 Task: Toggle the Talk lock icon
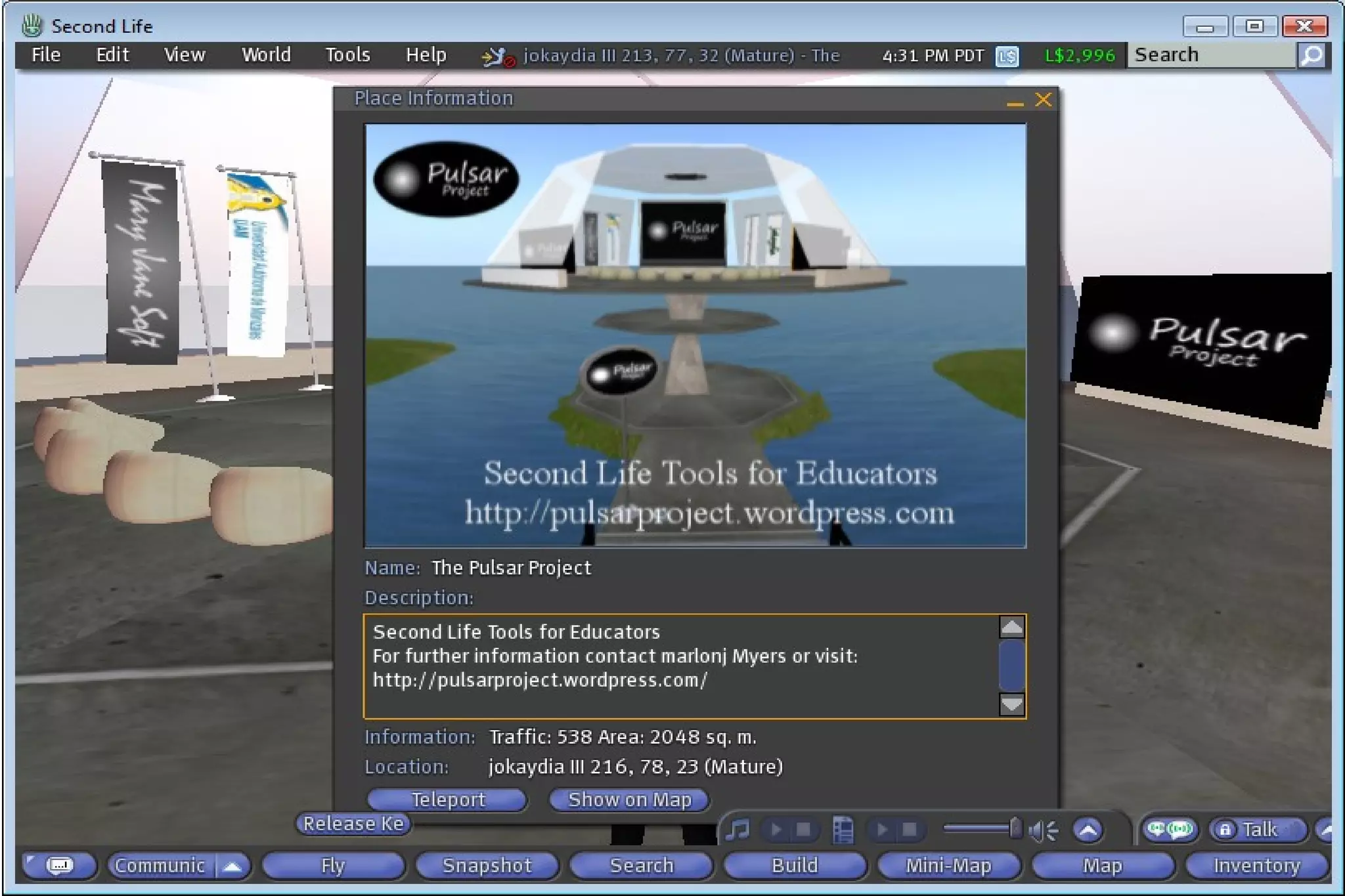[1224, 830]
